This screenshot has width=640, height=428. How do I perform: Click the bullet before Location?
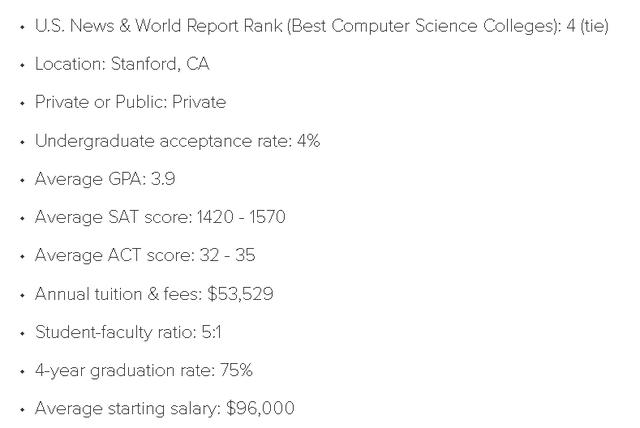(22, 65)
